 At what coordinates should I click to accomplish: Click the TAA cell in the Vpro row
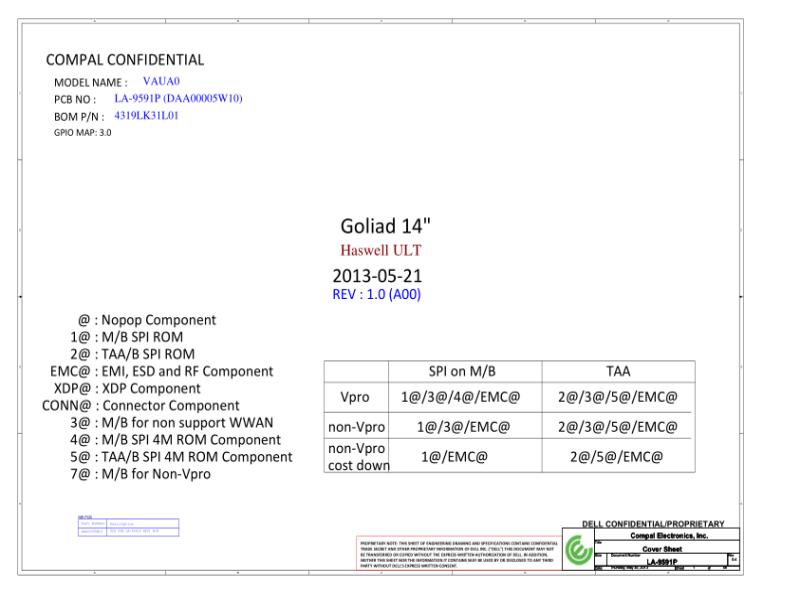click(x=618, y=397)
